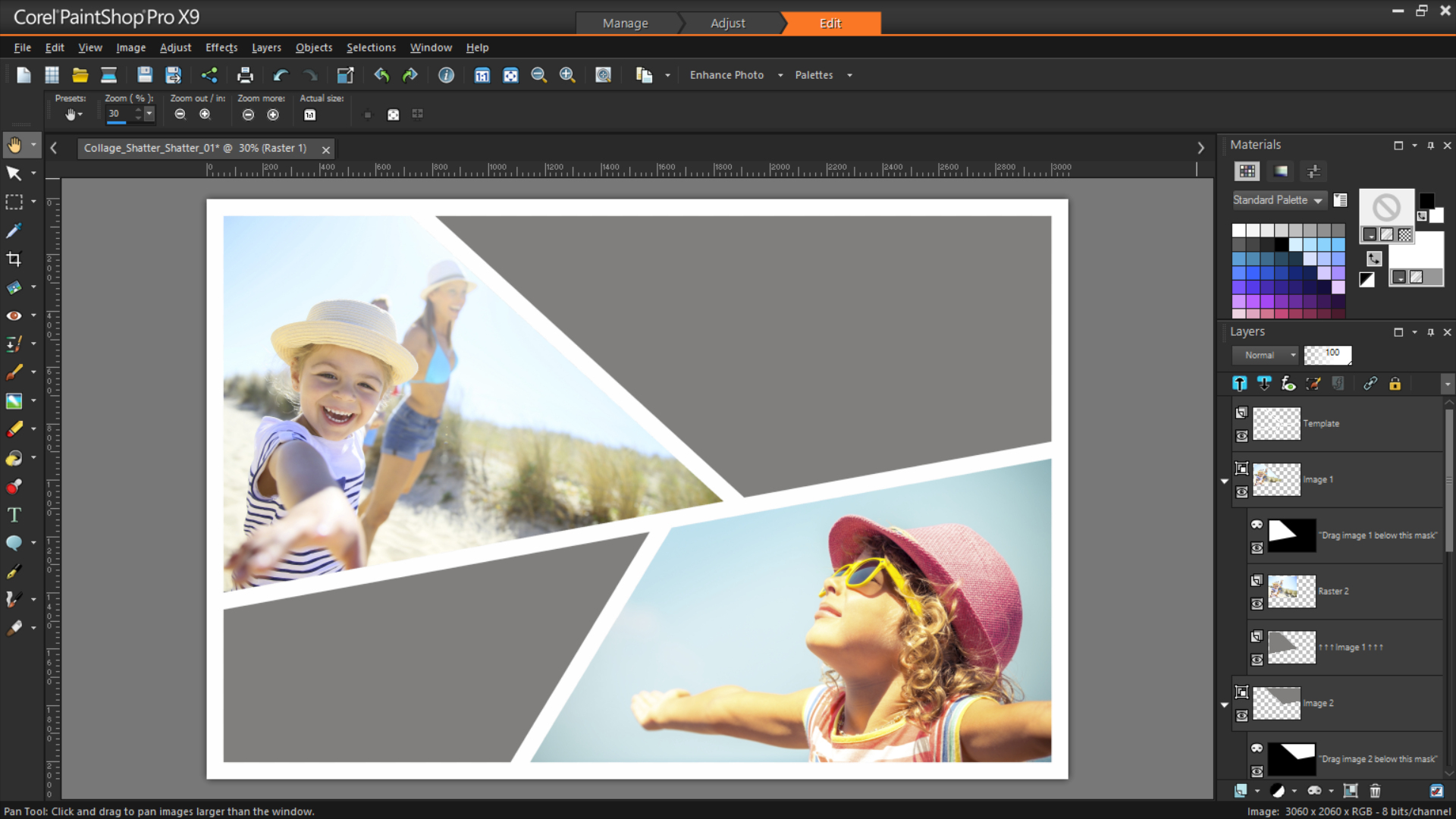This screenshot has width=1456, height=819.
Task: Click Zoom more minus button
Action: coord(248,115)
